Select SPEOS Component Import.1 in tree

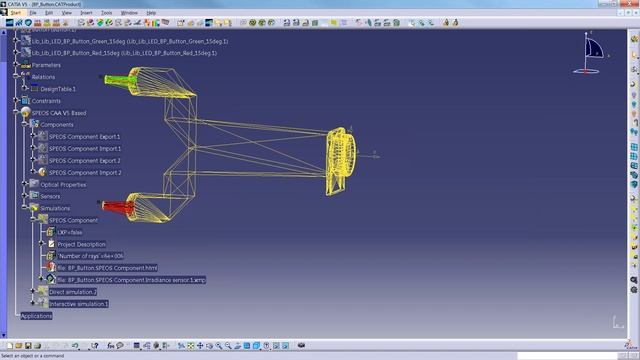85,149
